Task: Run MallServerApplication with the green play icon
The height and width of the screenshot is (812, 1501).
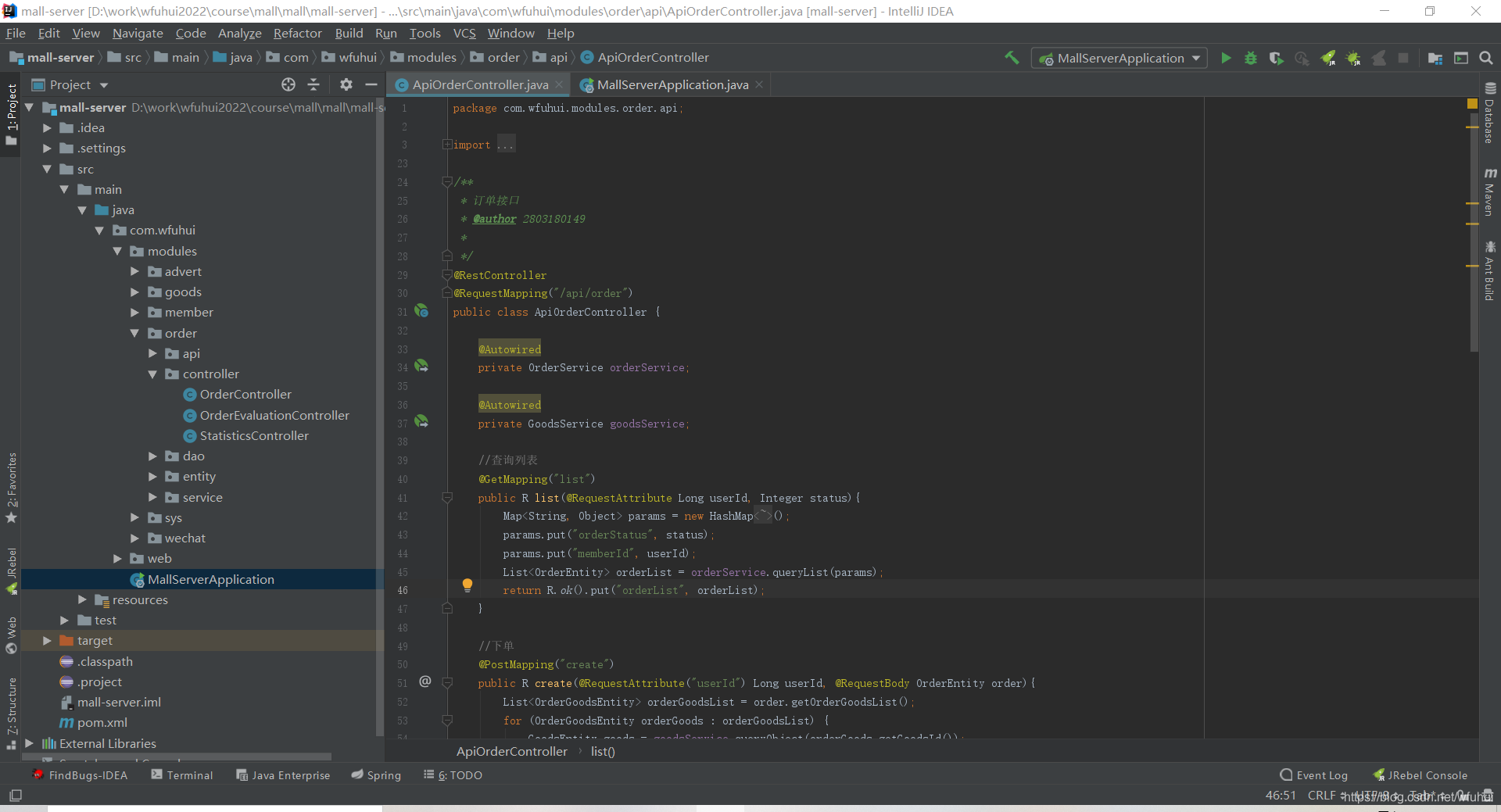Action: [x=1226, y=58]
